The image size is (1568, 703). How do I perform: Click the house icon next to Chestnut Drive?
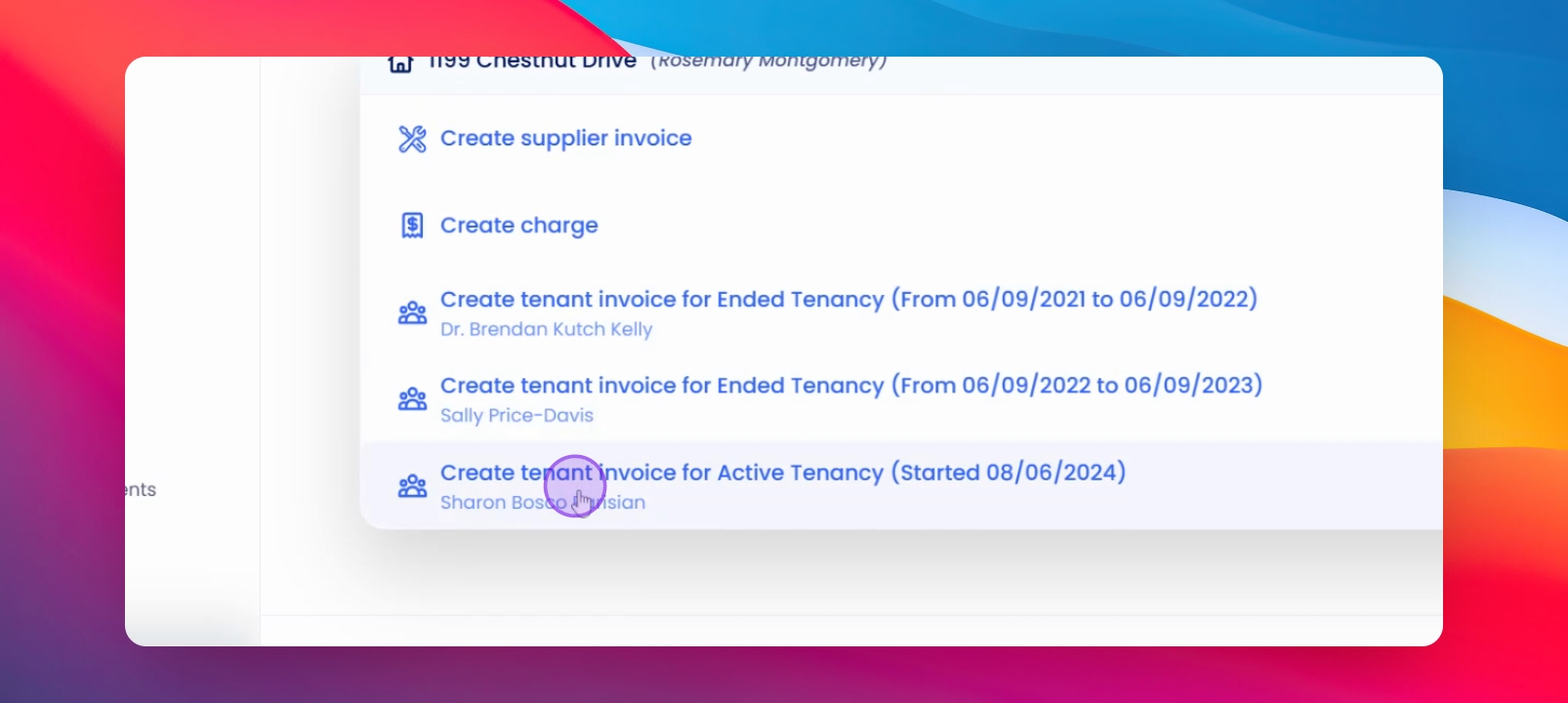click(x=400, y=63)
